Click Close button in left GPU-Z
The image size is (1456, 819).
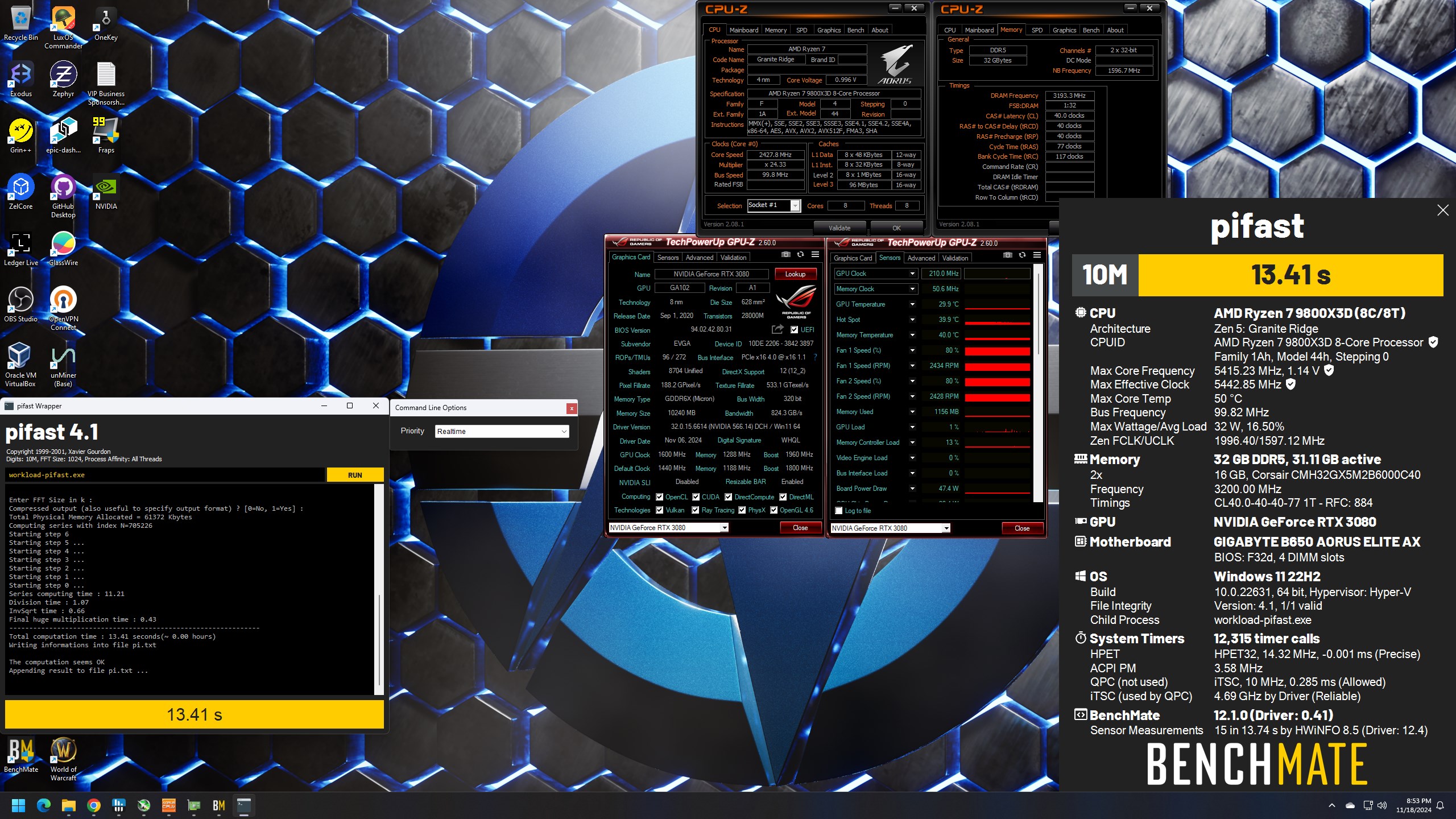(x=800, y=528)
